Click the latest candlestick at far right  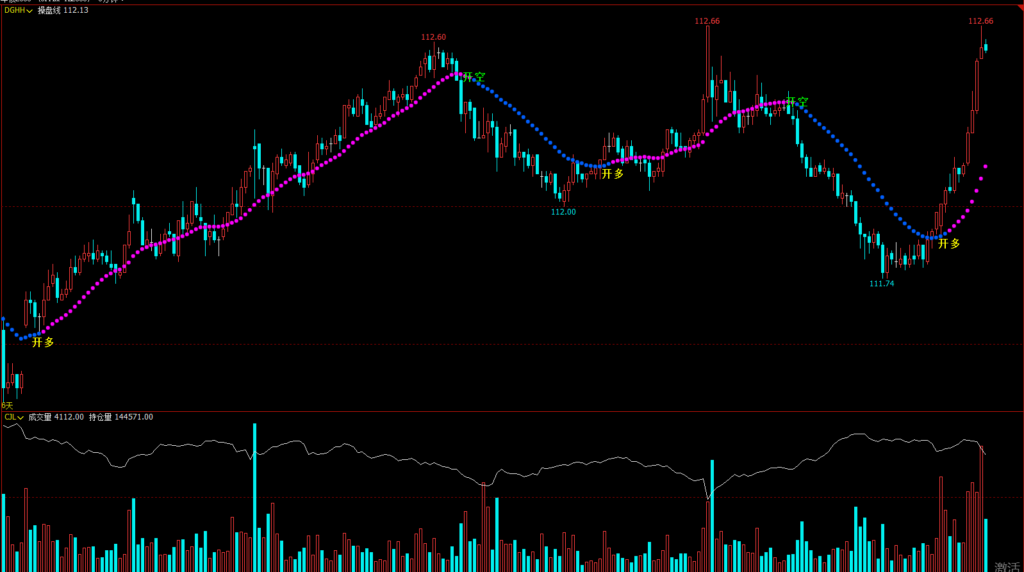tap(985, 46)
